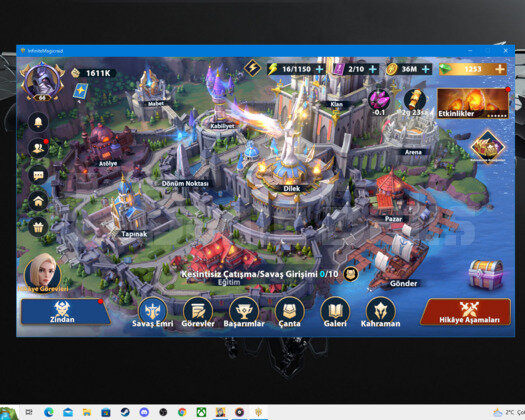Image resolution: width=525 pixels, height=420 pixels.
Task: Click Kesintisiz Çatışma/Savaş Girişimi quest text
Action: pos(249,274)
